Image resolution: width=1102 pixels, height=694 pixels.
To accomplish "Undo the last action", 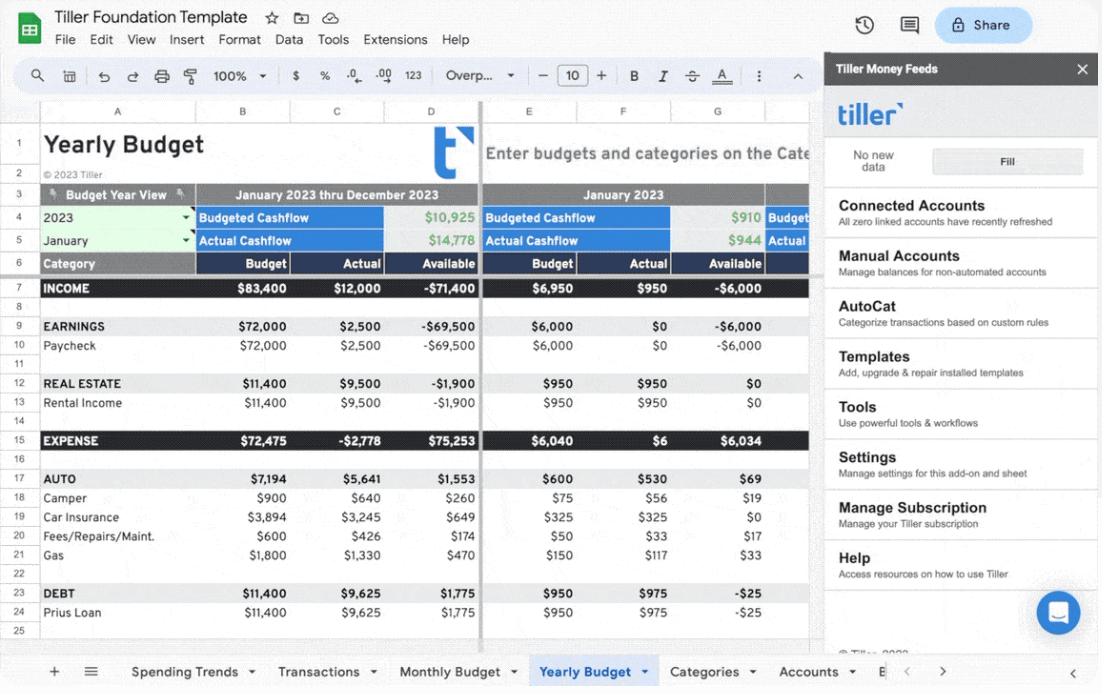I will 104,76.
